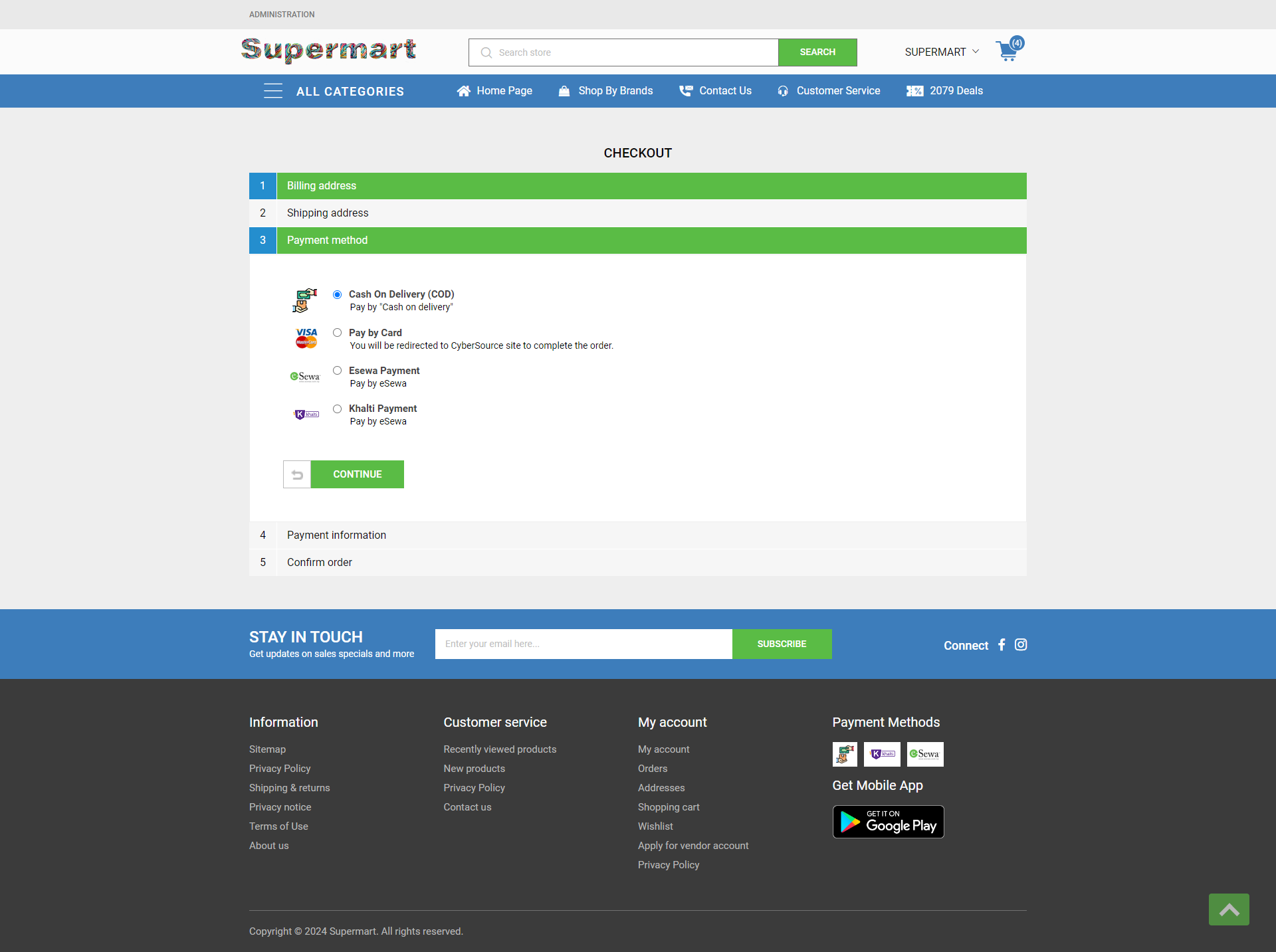The height and width of the screenshot is (952, 1276).
Task: Select Khalti Payment radio button
Action: click(338, 409)
